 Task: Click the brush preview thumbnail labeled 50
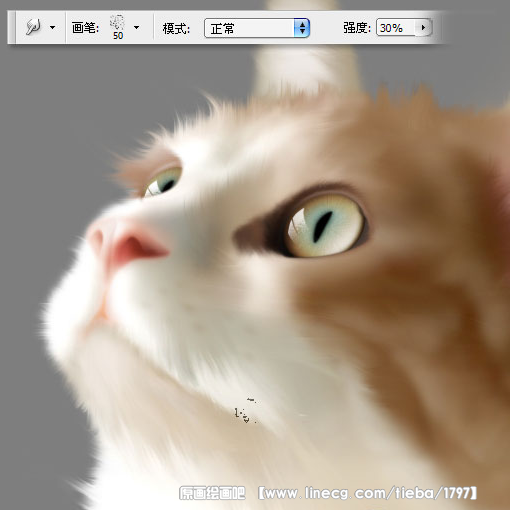[117, 27]
